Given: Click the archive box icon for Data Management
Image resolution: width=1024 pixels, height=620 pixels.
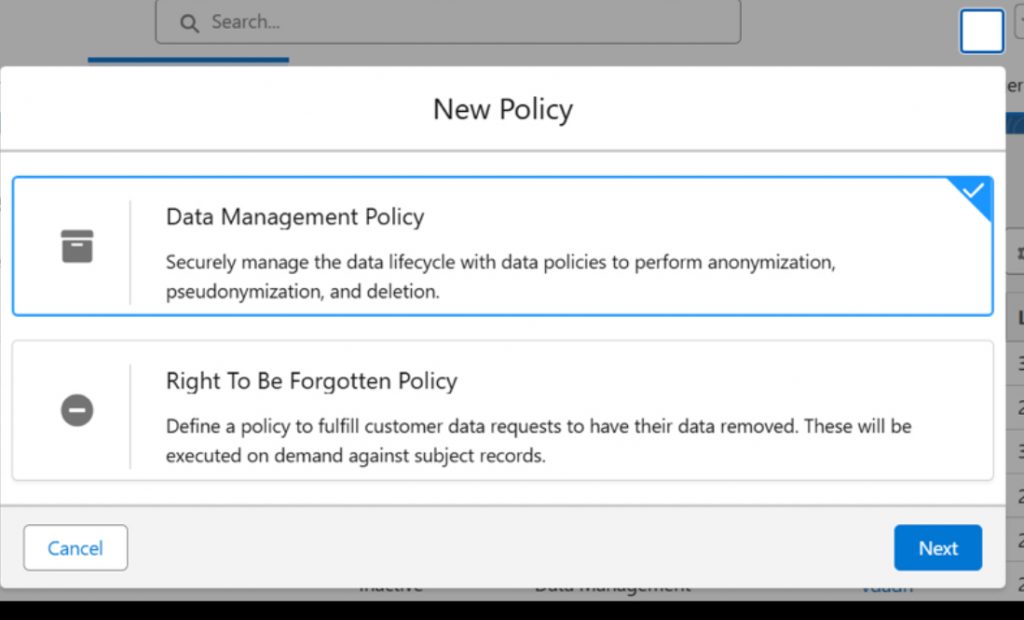Looking at the screenshot, I should pyautogui.click(x=77, y=246).
